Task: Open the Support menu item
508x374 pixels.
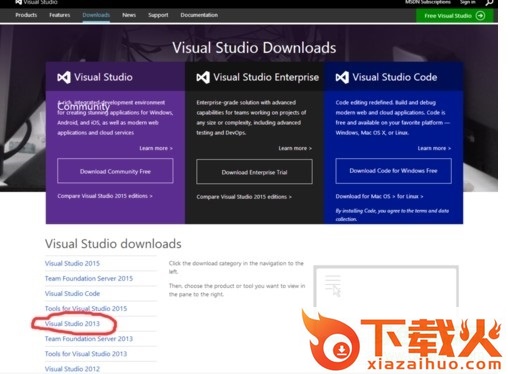Action: pyautogui.click(x=158, y=15)
